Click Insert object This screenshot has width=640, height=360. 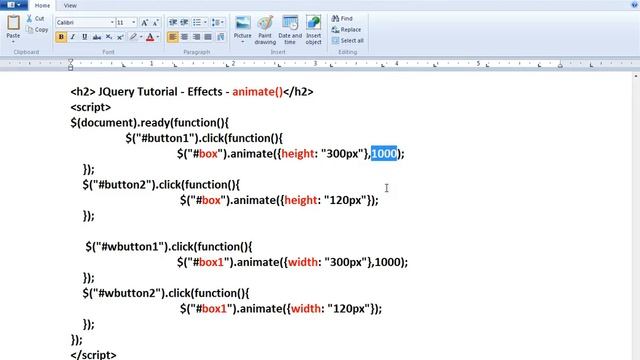(313, 30)
